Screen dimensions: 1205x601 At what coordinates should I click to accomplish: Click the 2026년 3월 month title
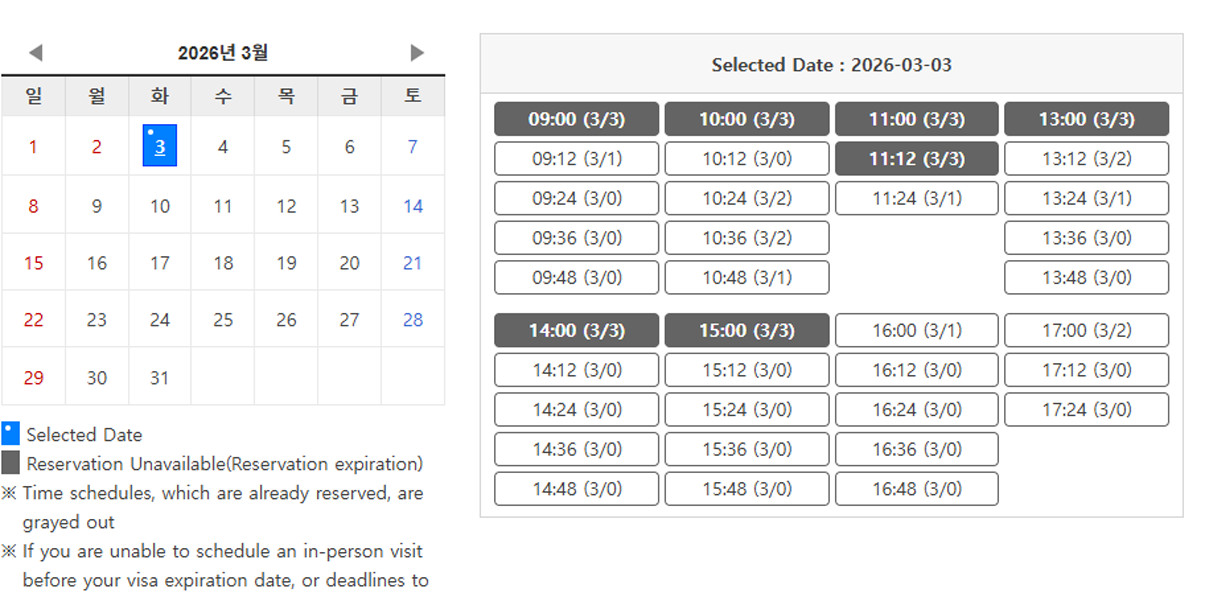pyautogui.click(x=223, y=53)
